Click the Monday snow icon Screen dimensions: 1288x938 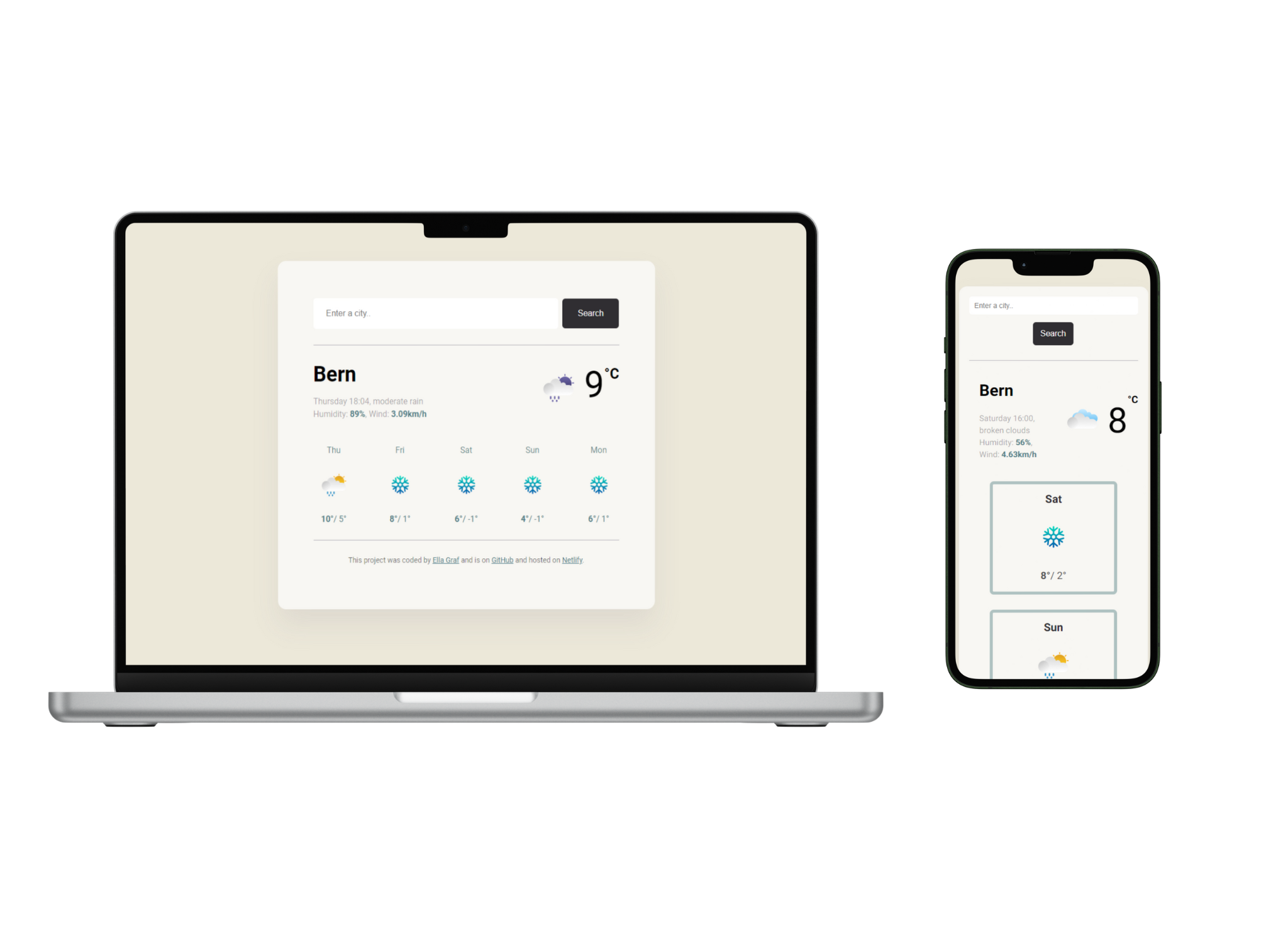(x=599, y=485)
